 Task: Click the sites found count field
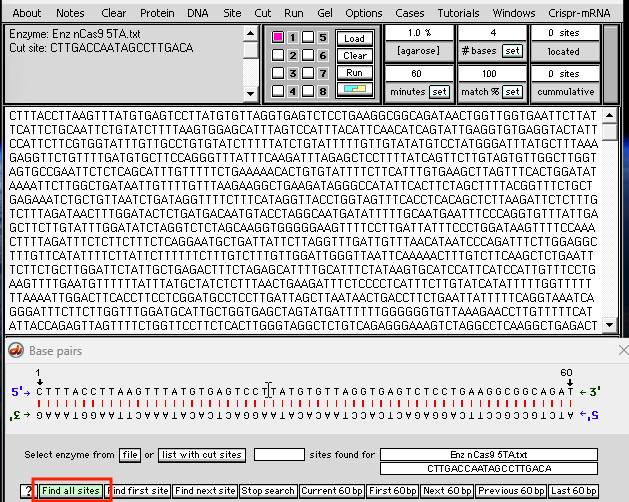tap(279, 455)
